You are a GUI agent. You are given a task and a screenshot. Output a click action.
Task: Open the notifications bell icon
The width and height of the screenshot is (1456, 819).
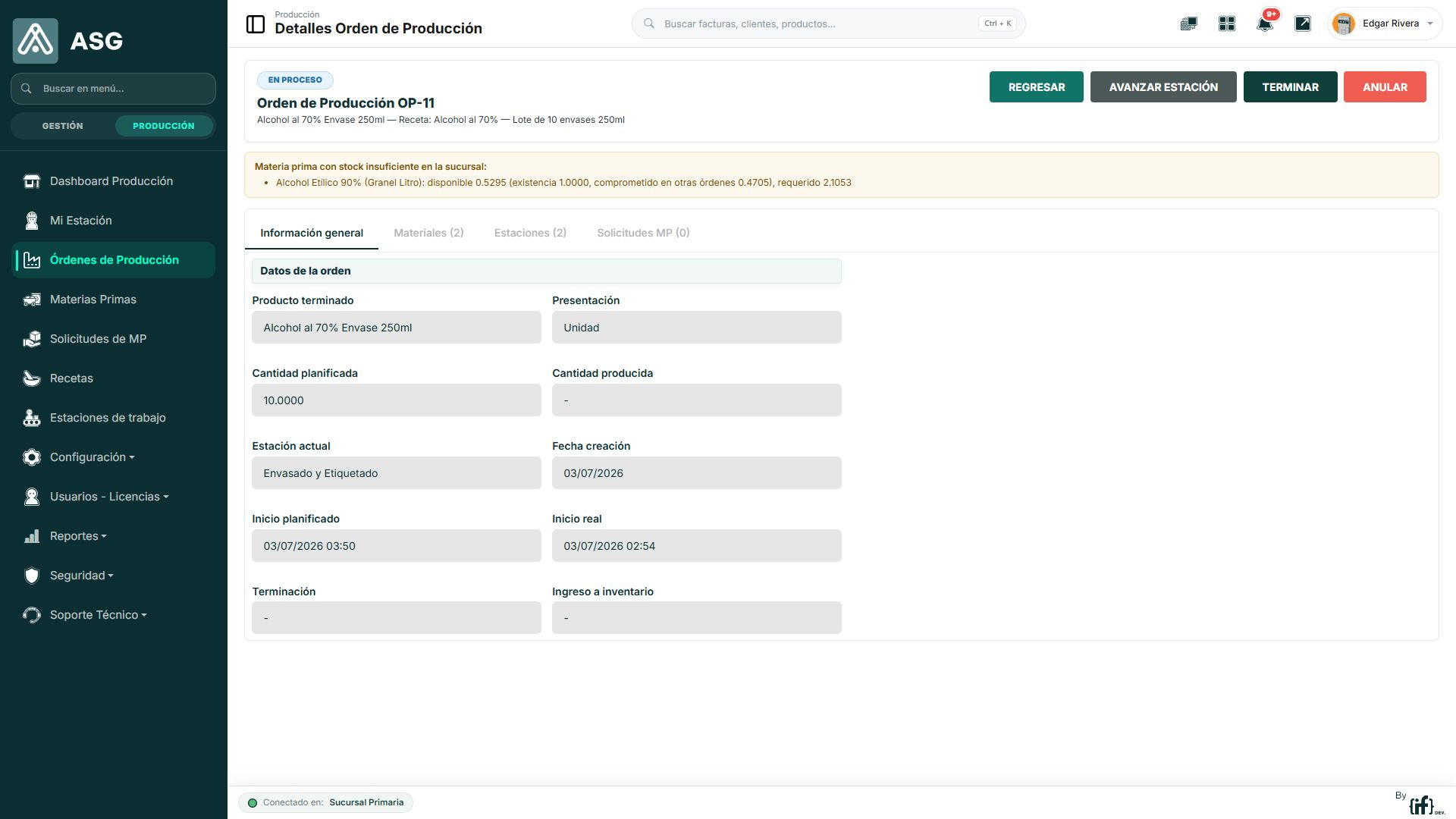click(1264, 24)
